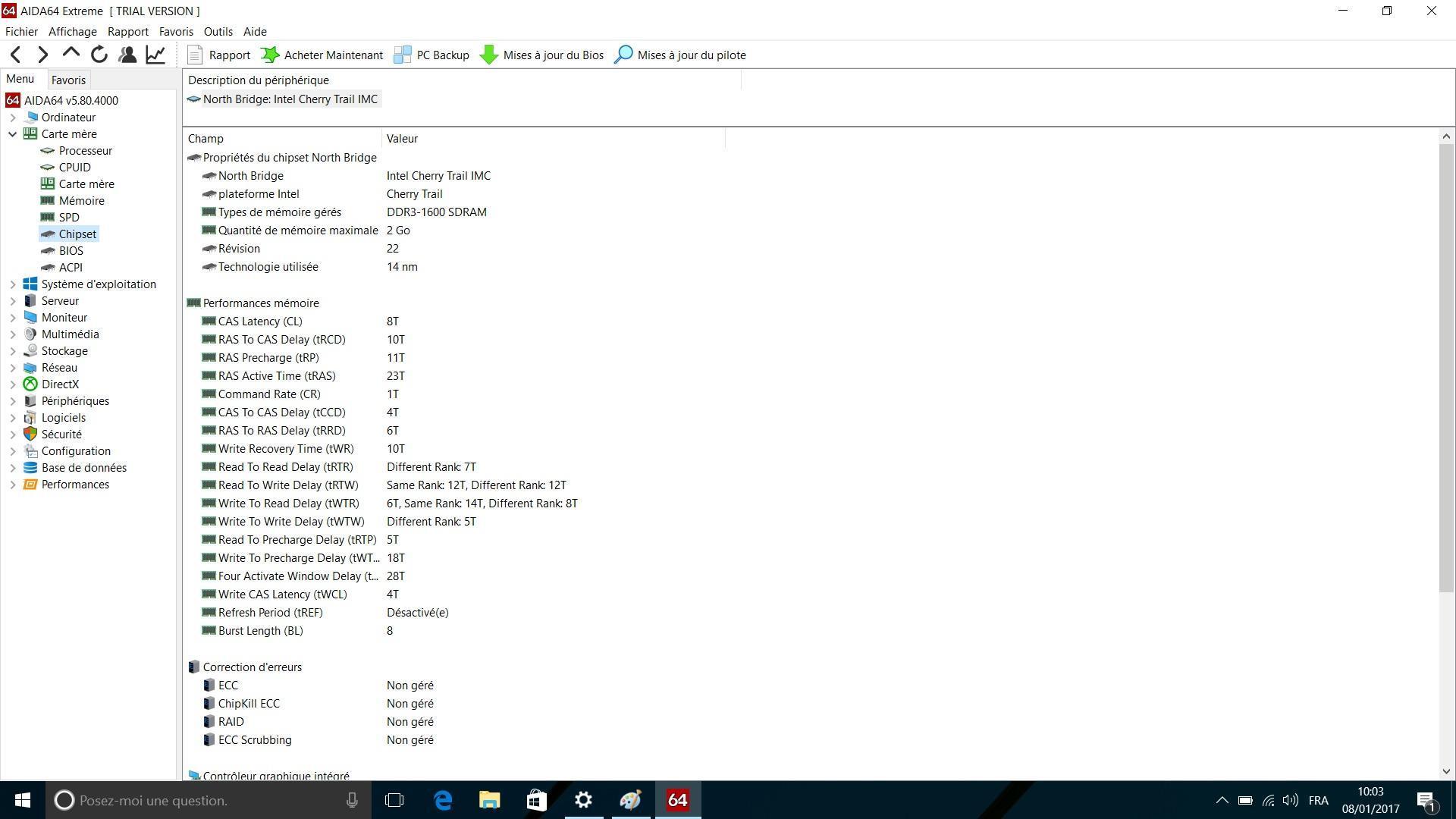Open Mises à jour du pilote

pyautogui.click(x=680, y=55)
